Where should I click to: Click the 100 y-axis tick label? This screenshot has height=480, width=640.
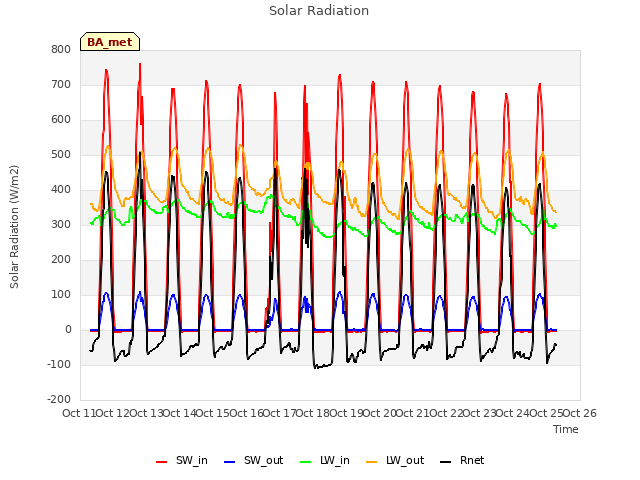pyautogui.click(x=61, y=295)
